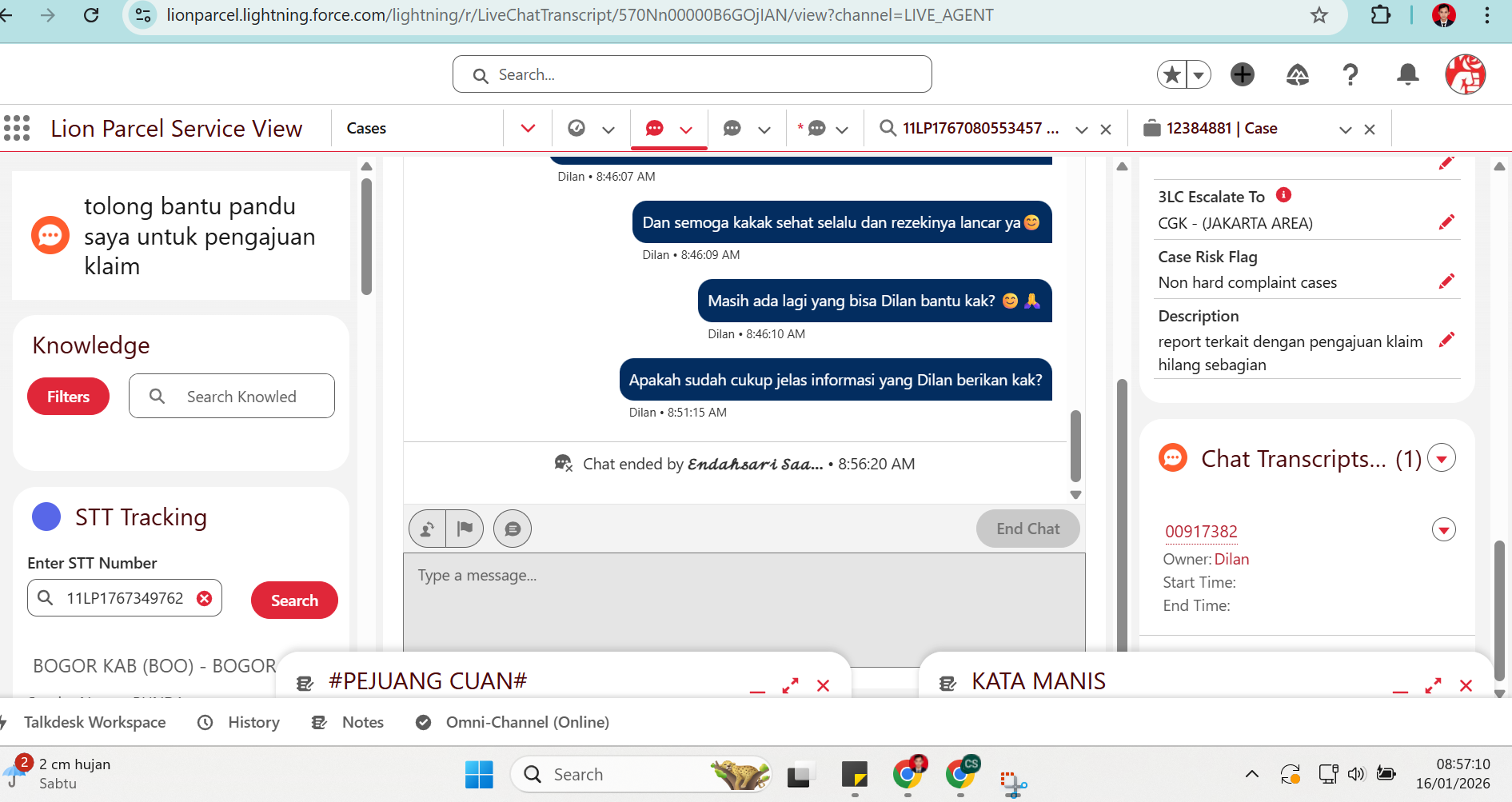The width and height of the screenshot is (1512, 802).
Task: Clear the STT number with red X
Action: (x=205, y=598)
